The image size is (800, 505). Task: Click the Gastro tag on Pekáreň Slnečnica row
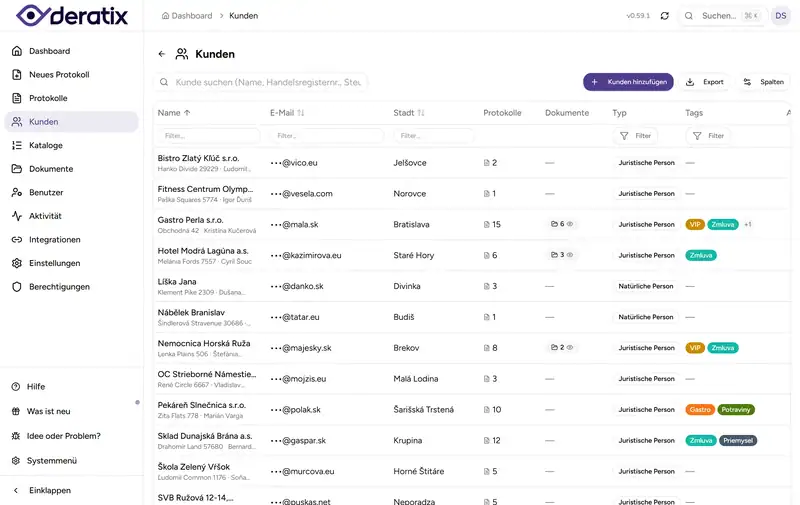(700, 410)
